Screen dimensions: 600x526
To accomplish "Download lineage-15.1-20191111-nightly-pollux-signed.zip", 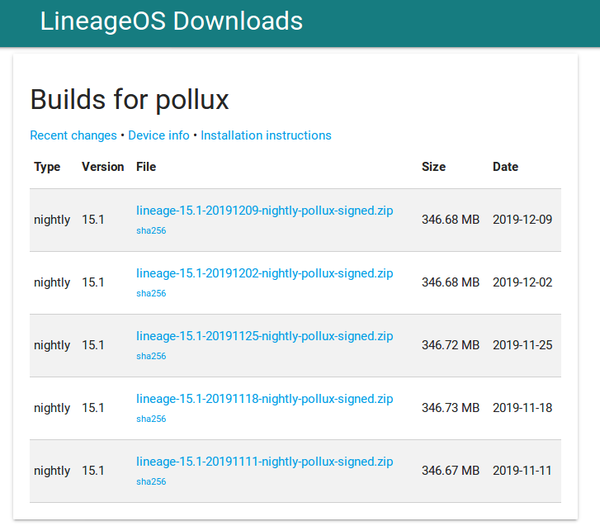I will click(264, 462).
